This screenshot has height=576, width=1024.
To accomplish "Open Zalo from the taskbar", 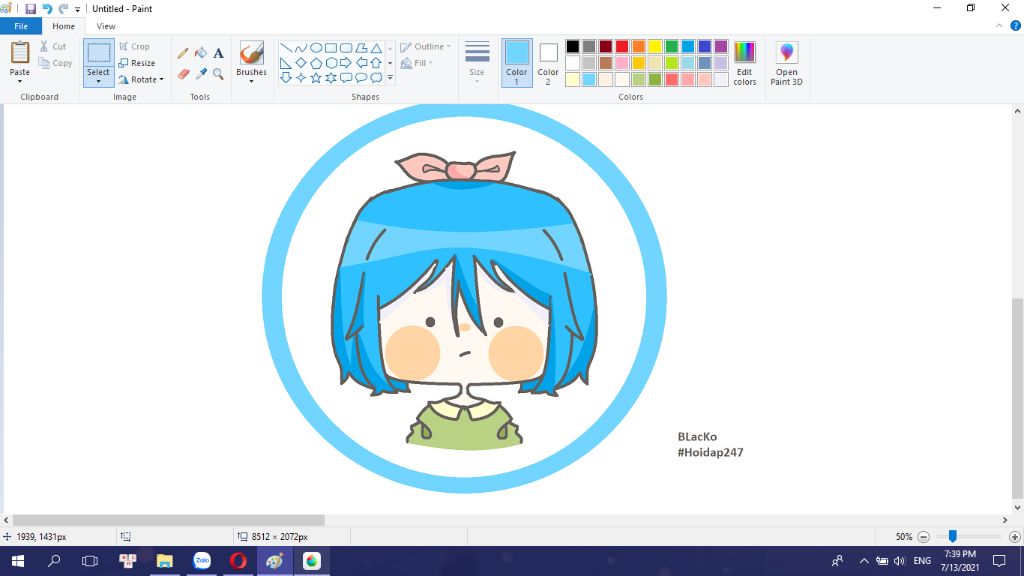I will point(202,561).
